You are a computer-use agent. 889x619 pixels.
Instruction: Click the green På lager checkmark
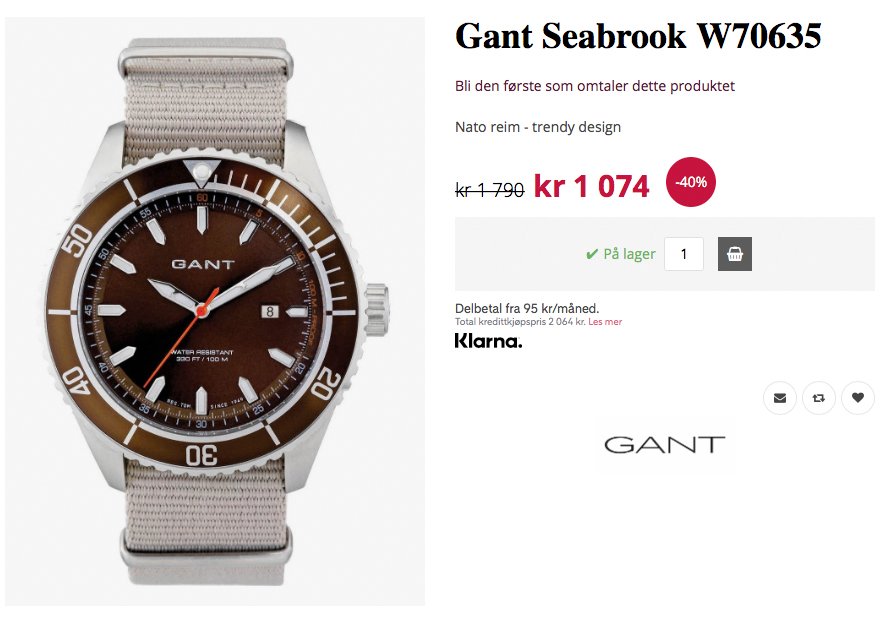click(x=591, y=255)
